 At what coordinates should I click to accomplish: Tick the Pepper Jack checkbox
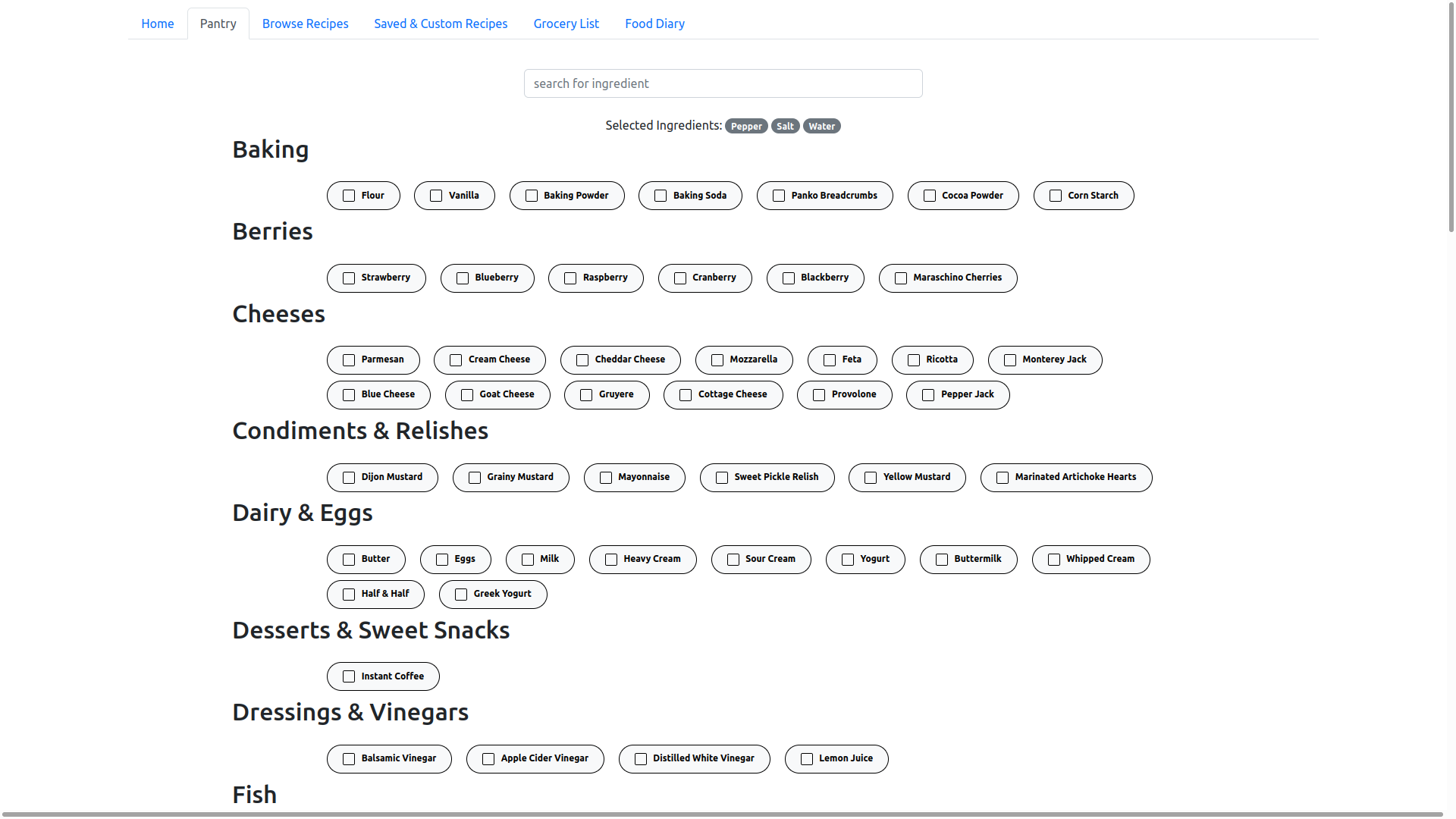click(x=928, y=395)
